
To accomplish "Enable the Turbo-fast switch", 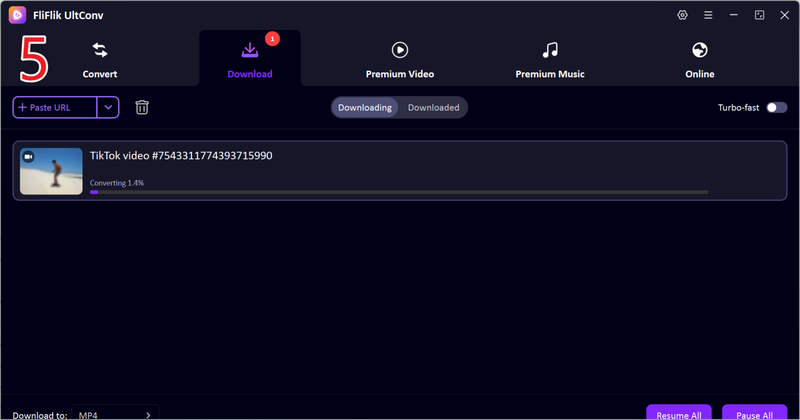I will coord(777,108).
